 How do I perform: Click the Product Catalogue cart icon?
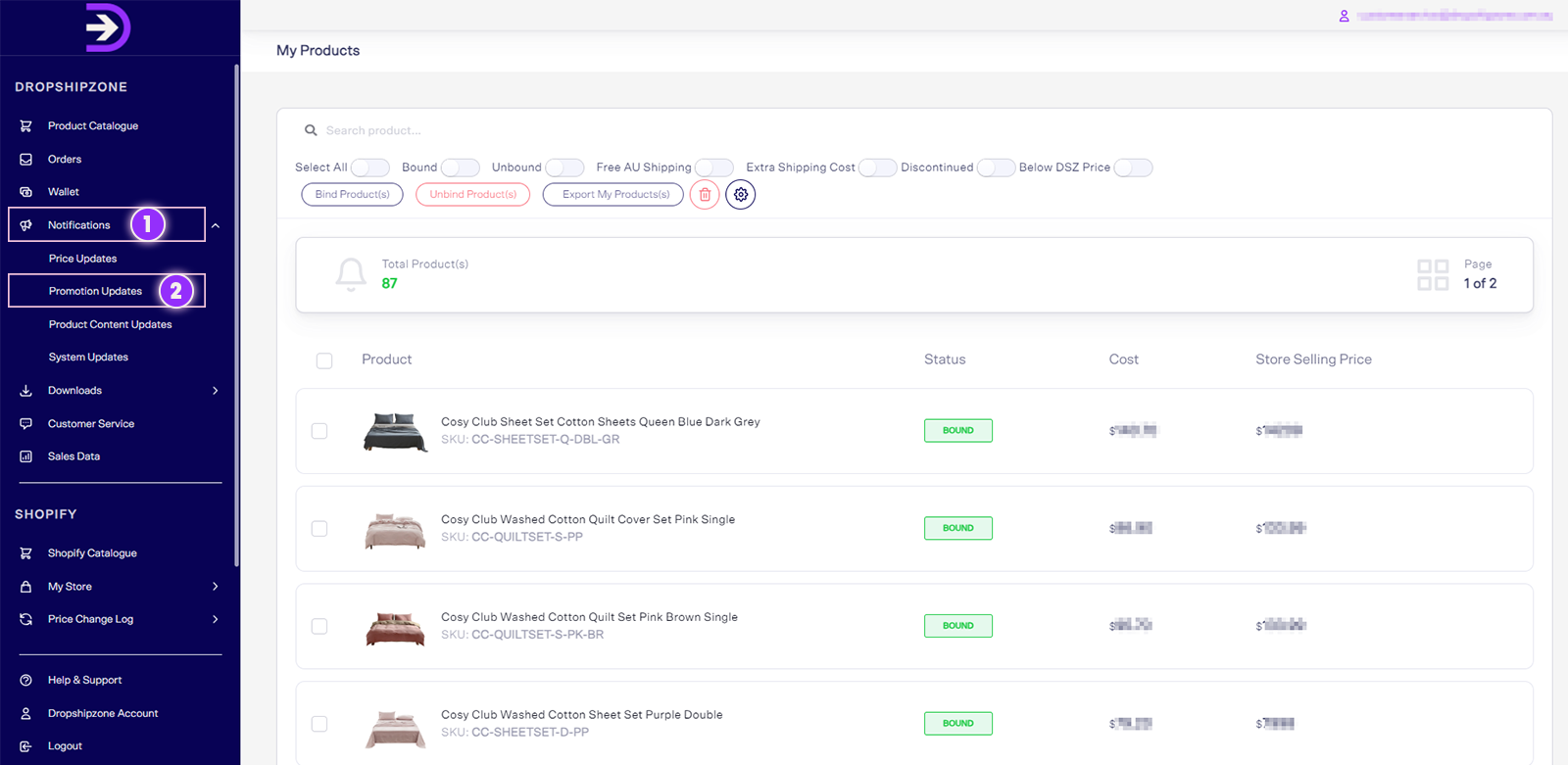(26, 126)
